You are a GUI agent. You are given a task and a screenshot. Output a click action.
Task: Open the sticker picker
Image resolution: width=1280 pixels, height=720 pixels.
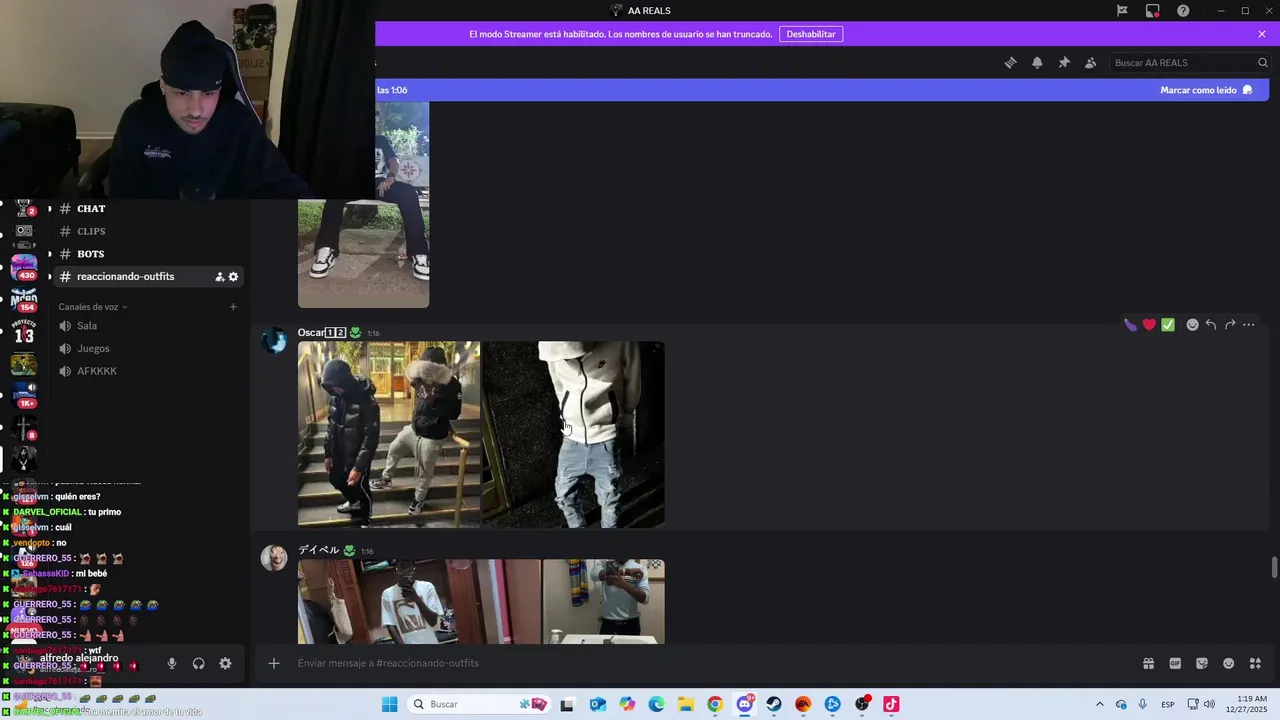[x=1202, y=663]
